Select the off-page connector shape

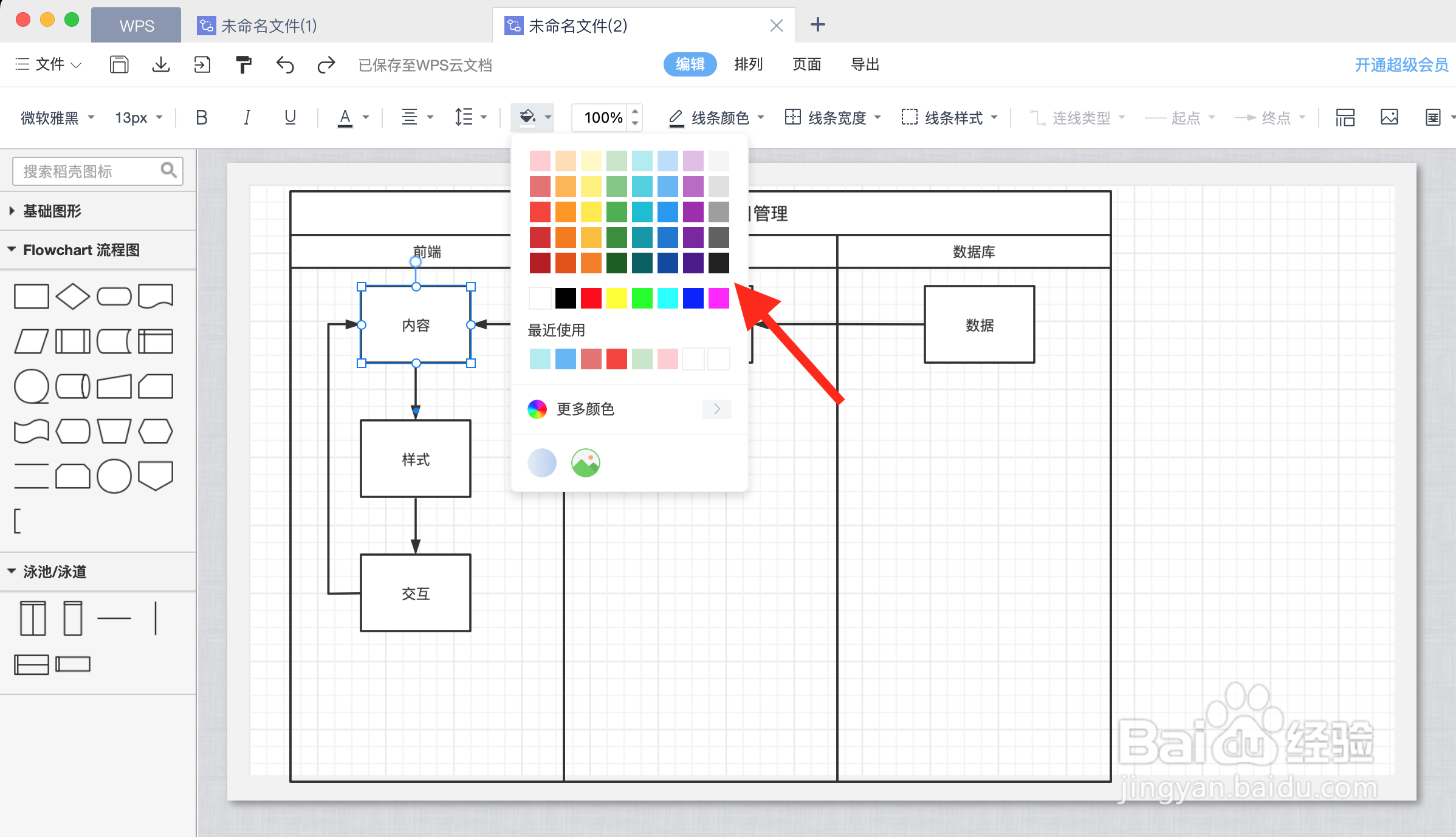(156, 476)
